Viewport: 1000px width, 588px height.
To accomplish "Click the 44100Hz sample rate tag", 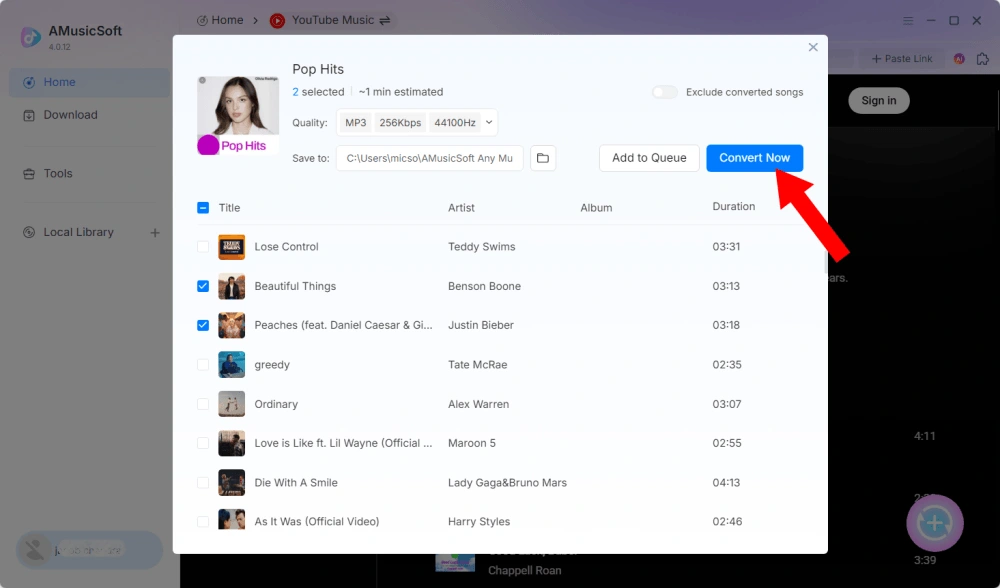I will tap(455, 122).
